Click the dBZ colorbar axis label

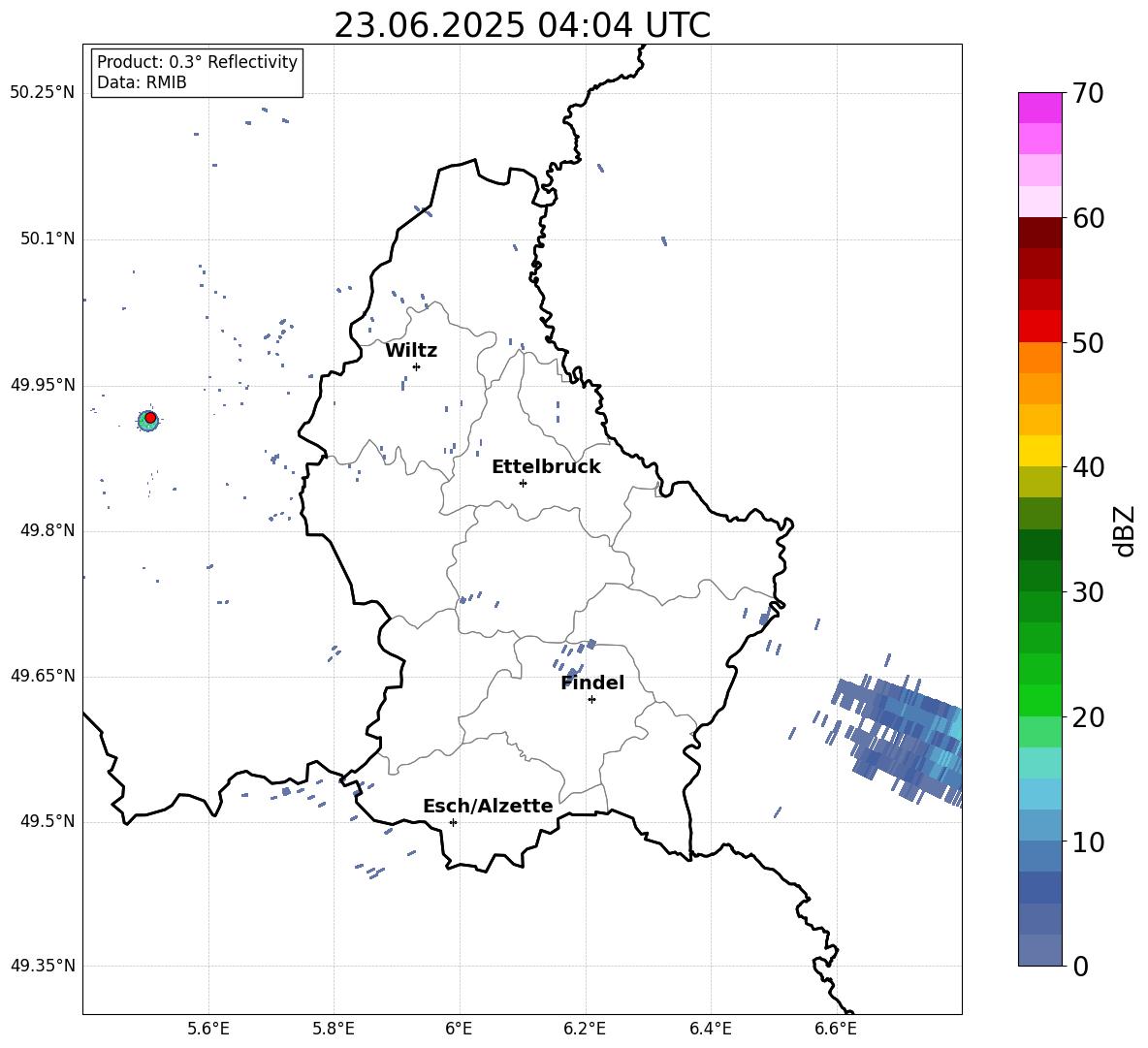click(1126, 530)
